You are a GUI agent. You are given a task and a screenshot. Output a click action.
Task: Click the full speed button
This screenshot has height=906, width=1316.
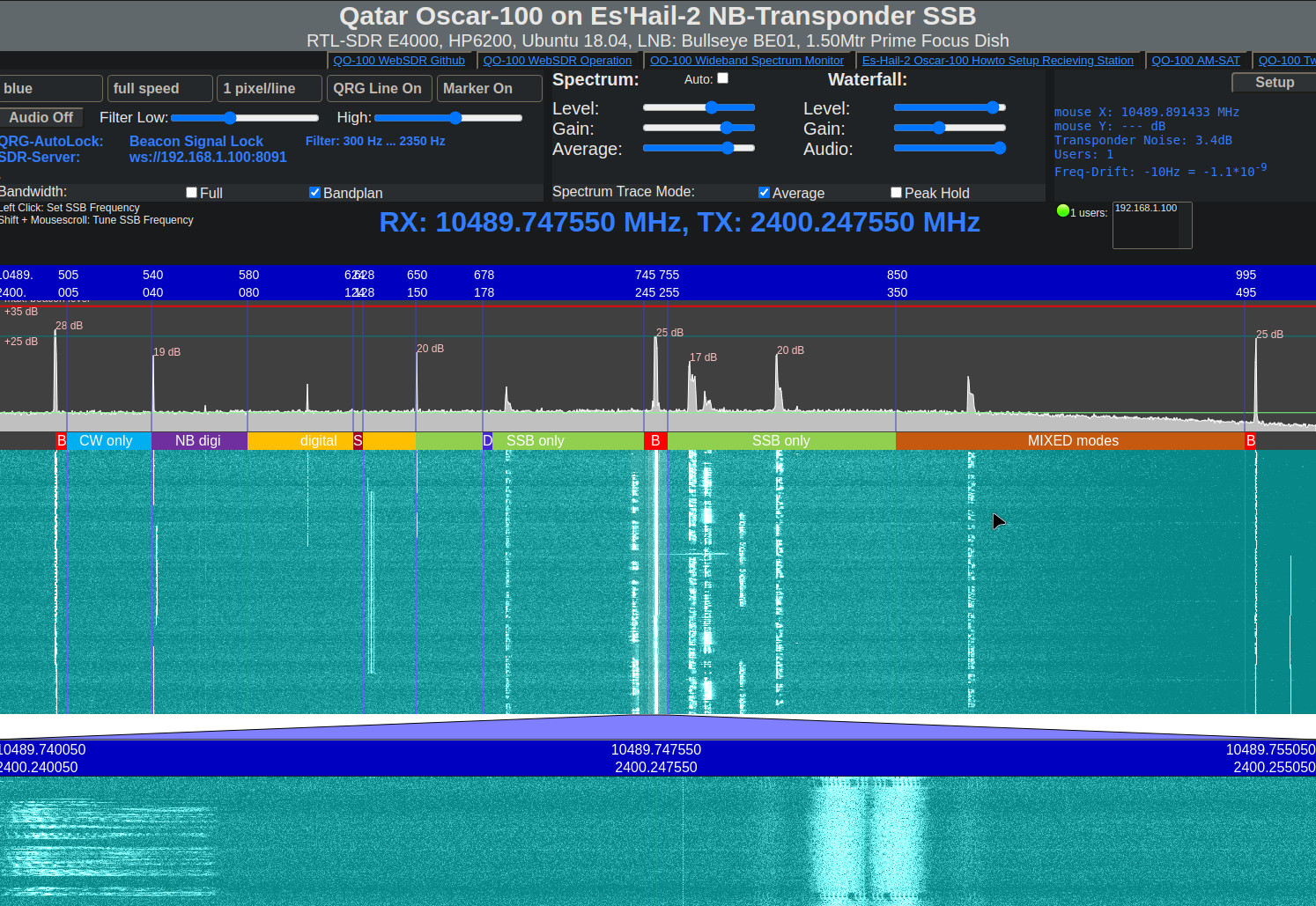point(159,88)
